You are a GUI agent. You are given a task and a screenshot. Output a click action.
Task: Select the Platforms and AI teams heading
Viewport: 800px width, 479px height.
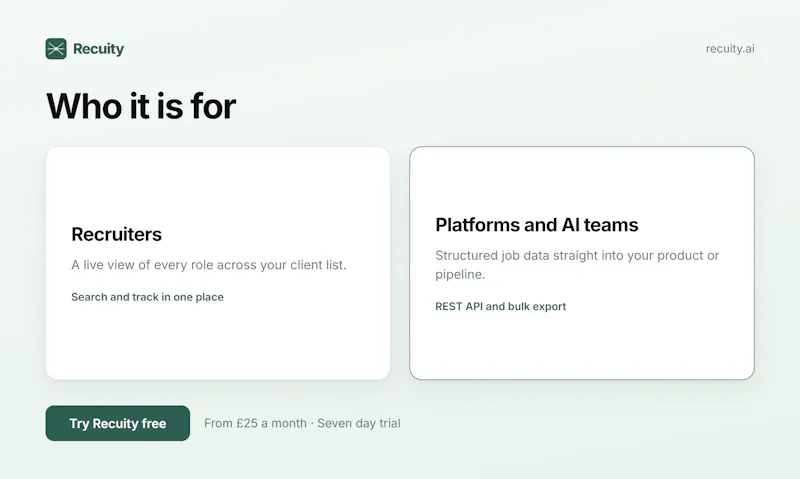(x=536, y=225)
